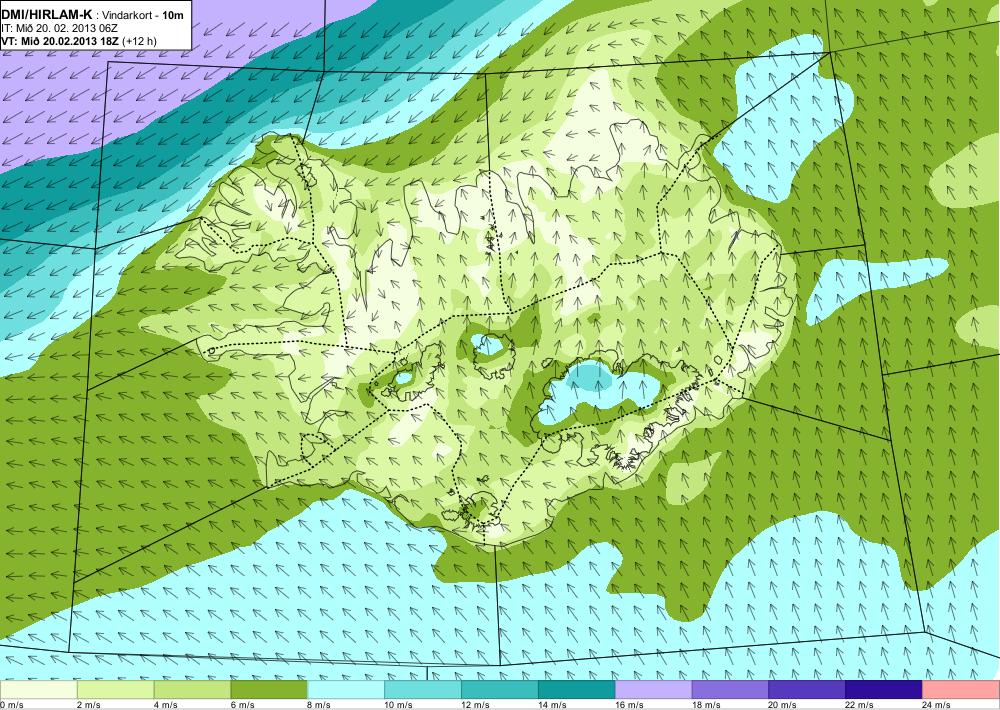Click the violet-blue 20–22 m/s legend swatch
The width and height of the screenshot is (1000, 710).
(807, 690)
